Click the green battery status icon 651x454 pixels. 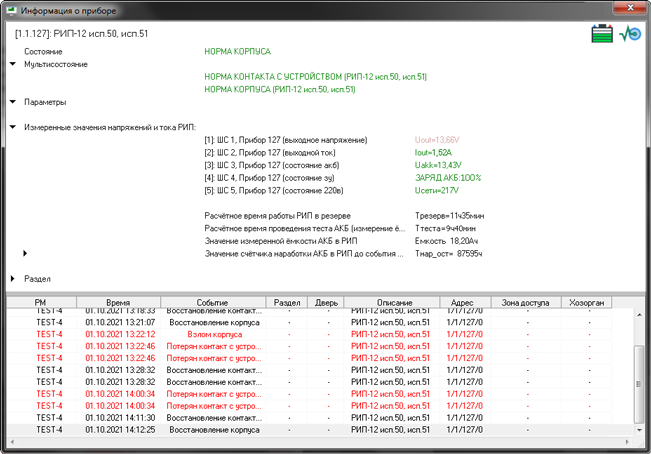coord(600,35)
